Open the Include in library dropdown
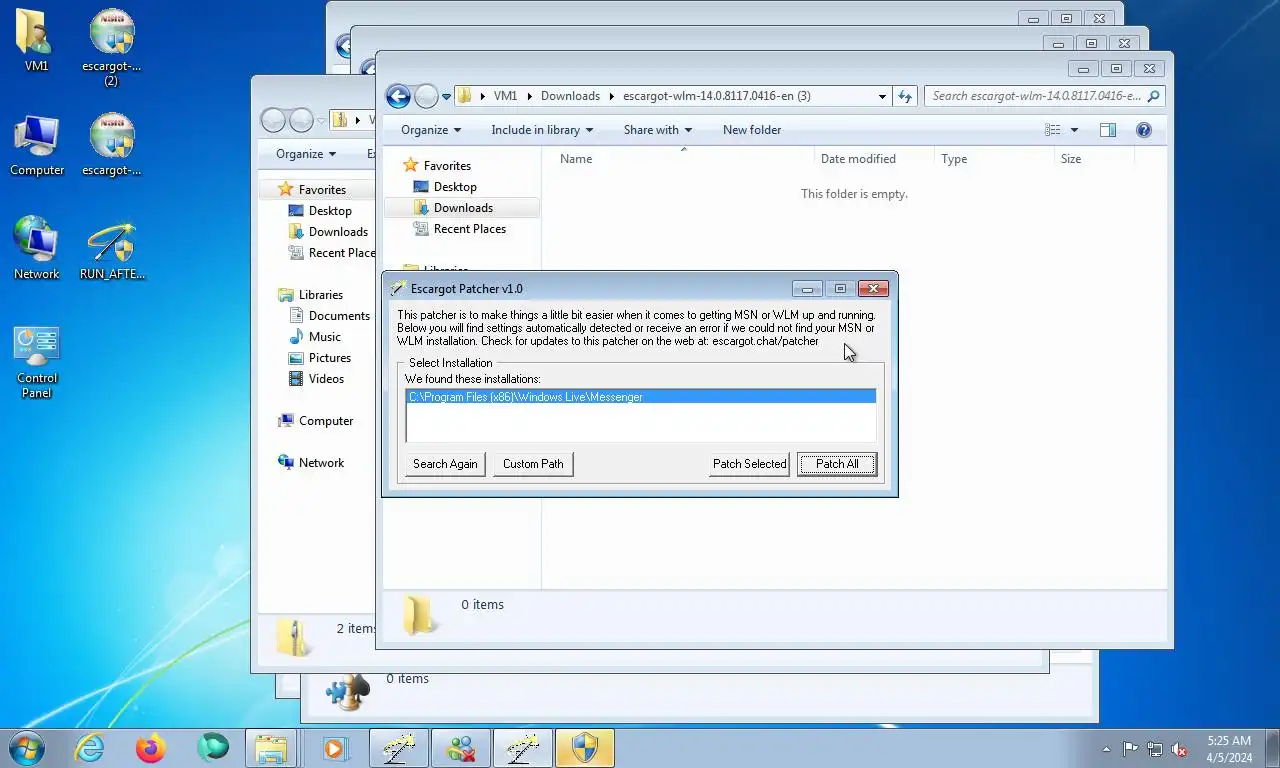 (542, 130)
